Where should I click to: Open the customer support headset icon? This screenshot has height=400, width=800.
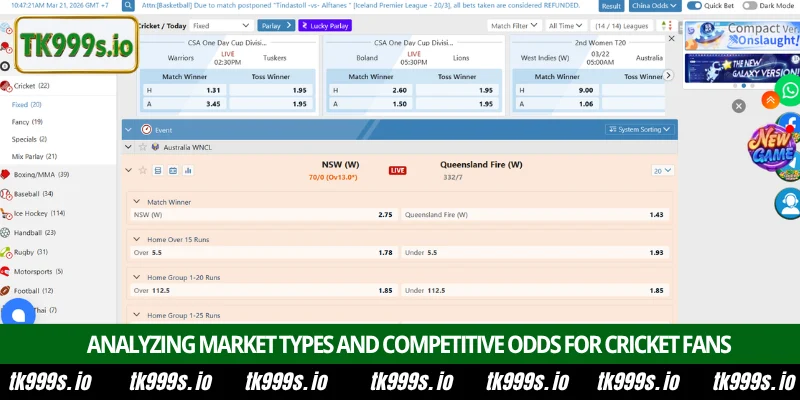pos(788,203)
